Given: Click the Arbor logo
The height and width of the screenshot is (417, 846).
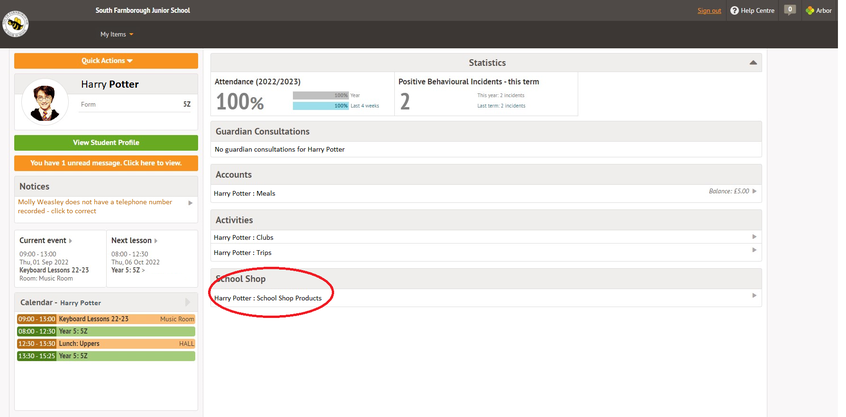Looking at the screenshot, I should (818, 11).
